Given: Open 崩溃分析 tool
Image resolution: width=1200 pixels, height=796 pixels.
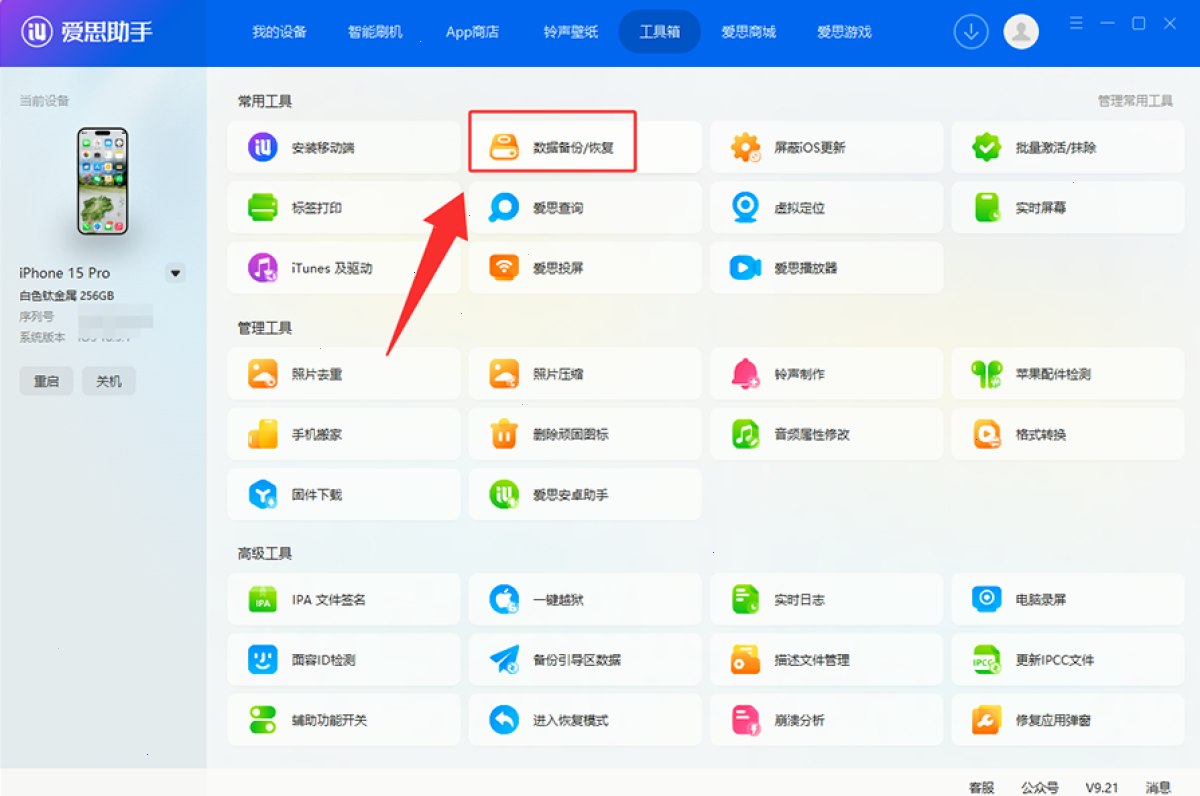Looking at the screenshot, I should [x=826, y=720].
